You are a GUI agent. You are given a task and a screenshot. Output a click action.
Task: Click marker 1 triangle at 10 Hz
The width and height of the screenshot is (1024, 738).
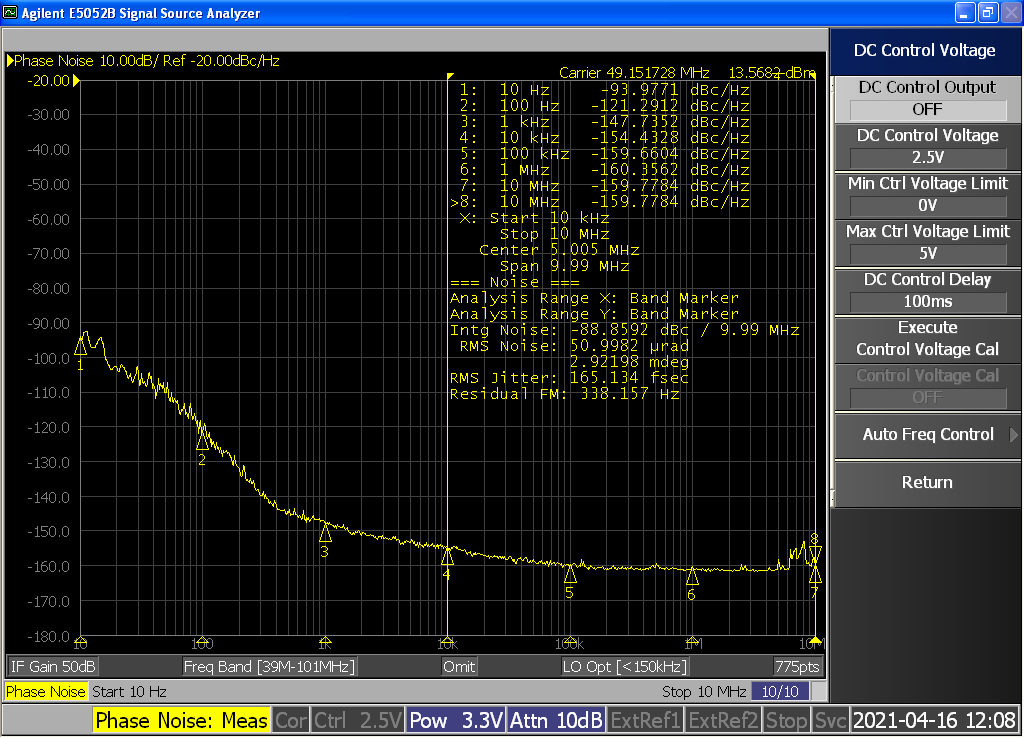click(81, 345)
